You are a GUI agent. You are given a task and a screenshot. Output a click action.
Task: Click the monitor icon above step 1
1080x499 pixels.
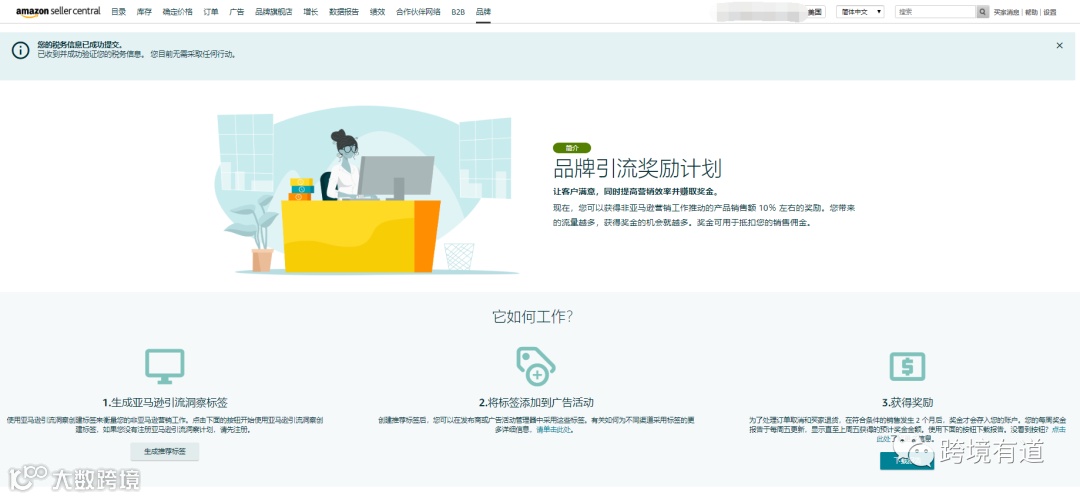[x=165, y=366]
